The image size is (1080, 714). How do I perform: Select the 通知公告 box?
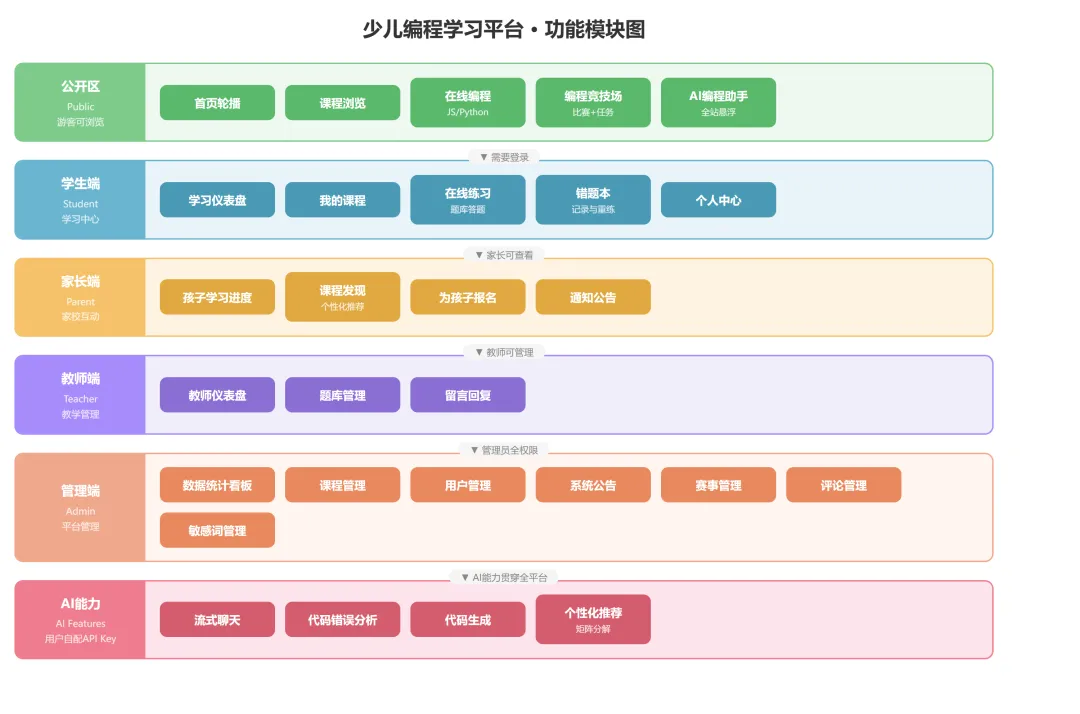tap(593, 297)
